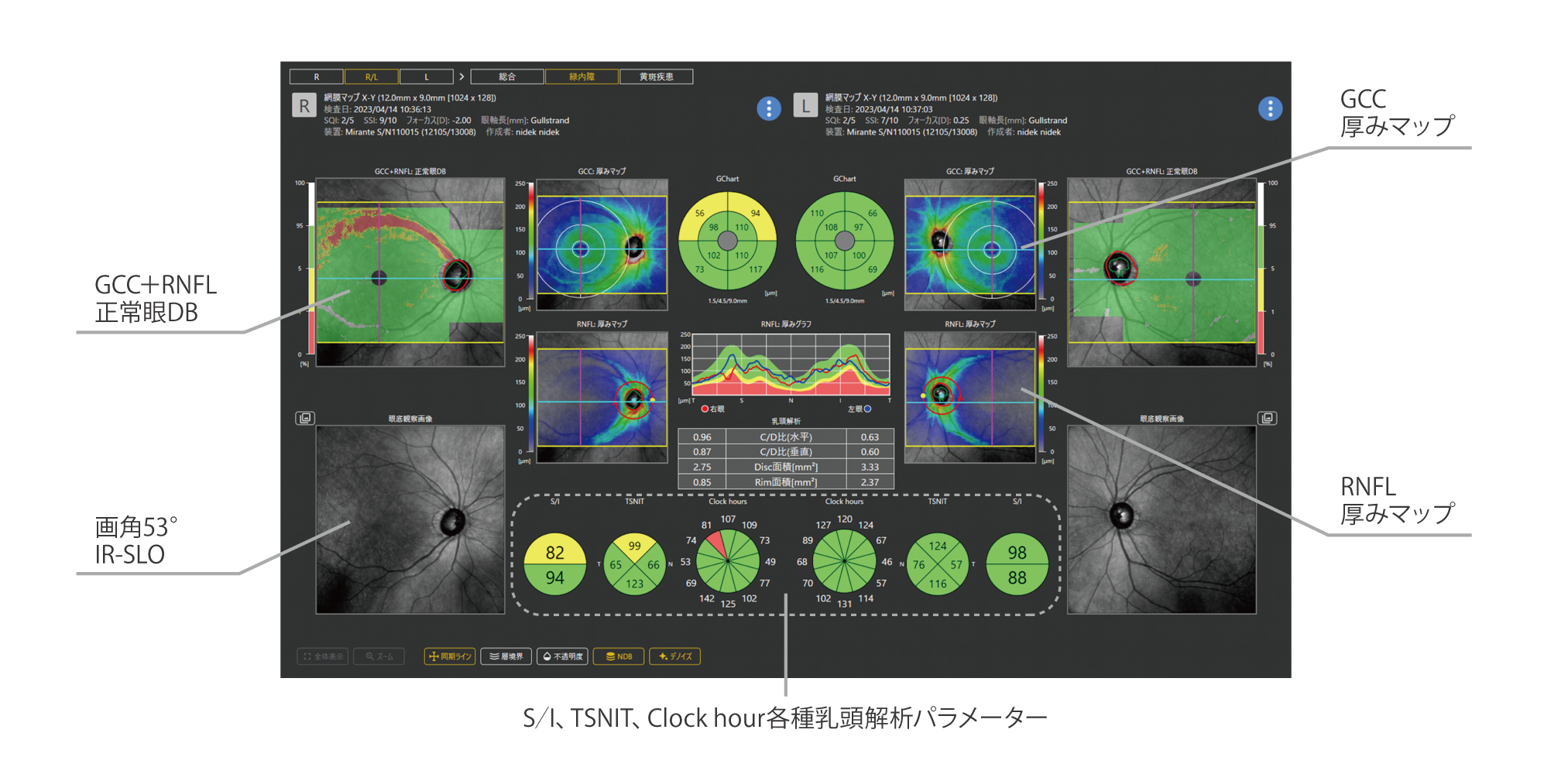Image resolution: width=1568 pixels, height=781 pixels.
Task: Click the right eye GCC thickness color scale
Action: tap(530, 241)
